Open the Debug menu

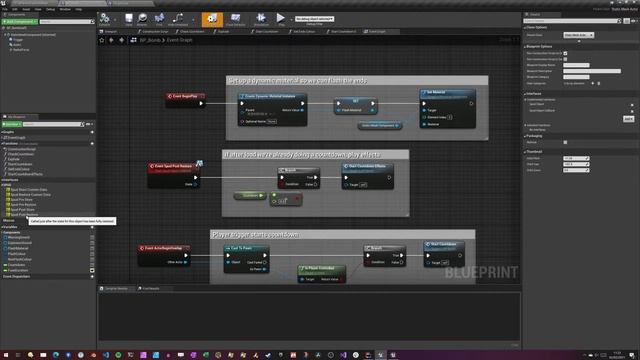point(50,9)
